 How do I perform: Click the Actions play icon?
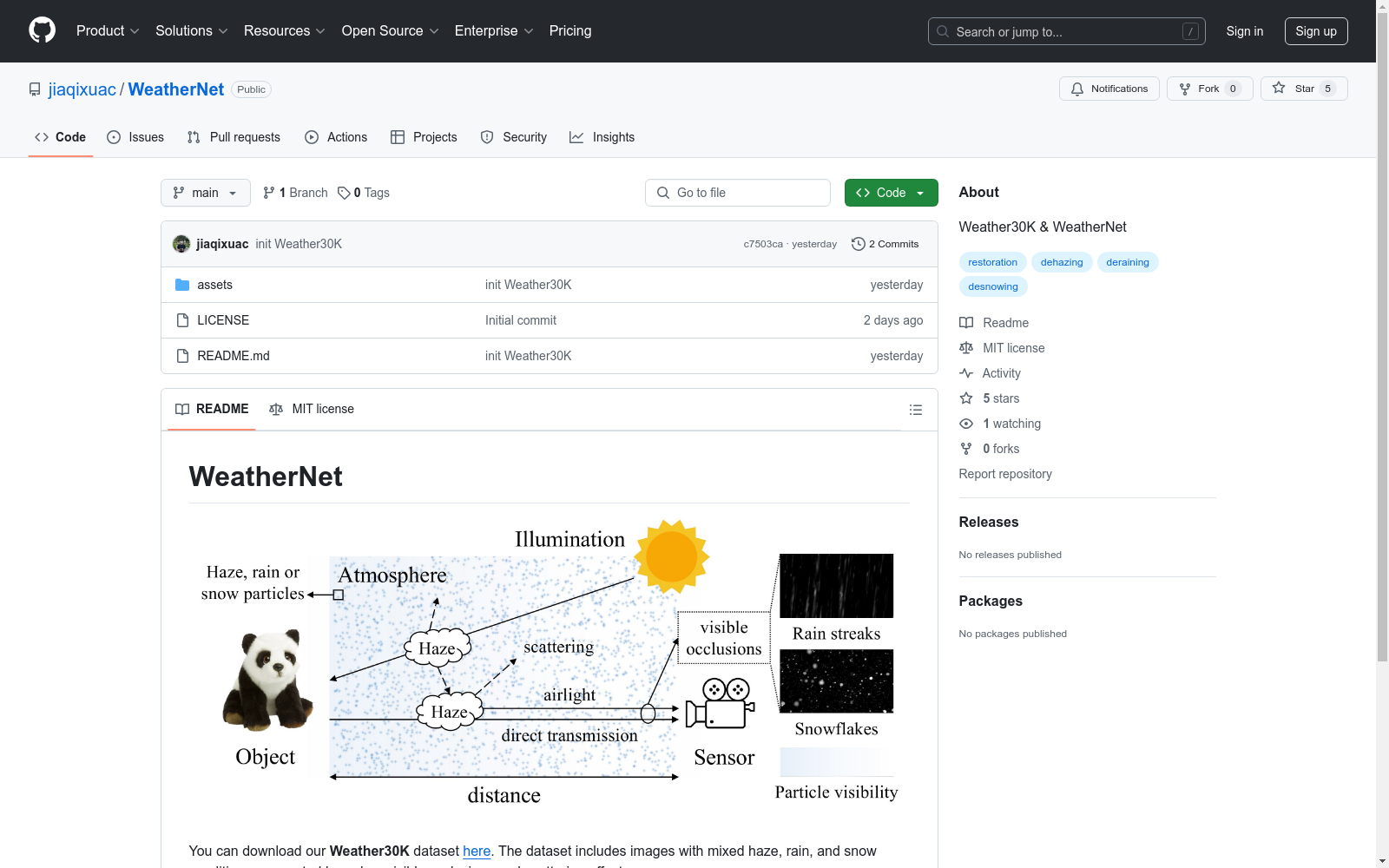pos(312,137)
